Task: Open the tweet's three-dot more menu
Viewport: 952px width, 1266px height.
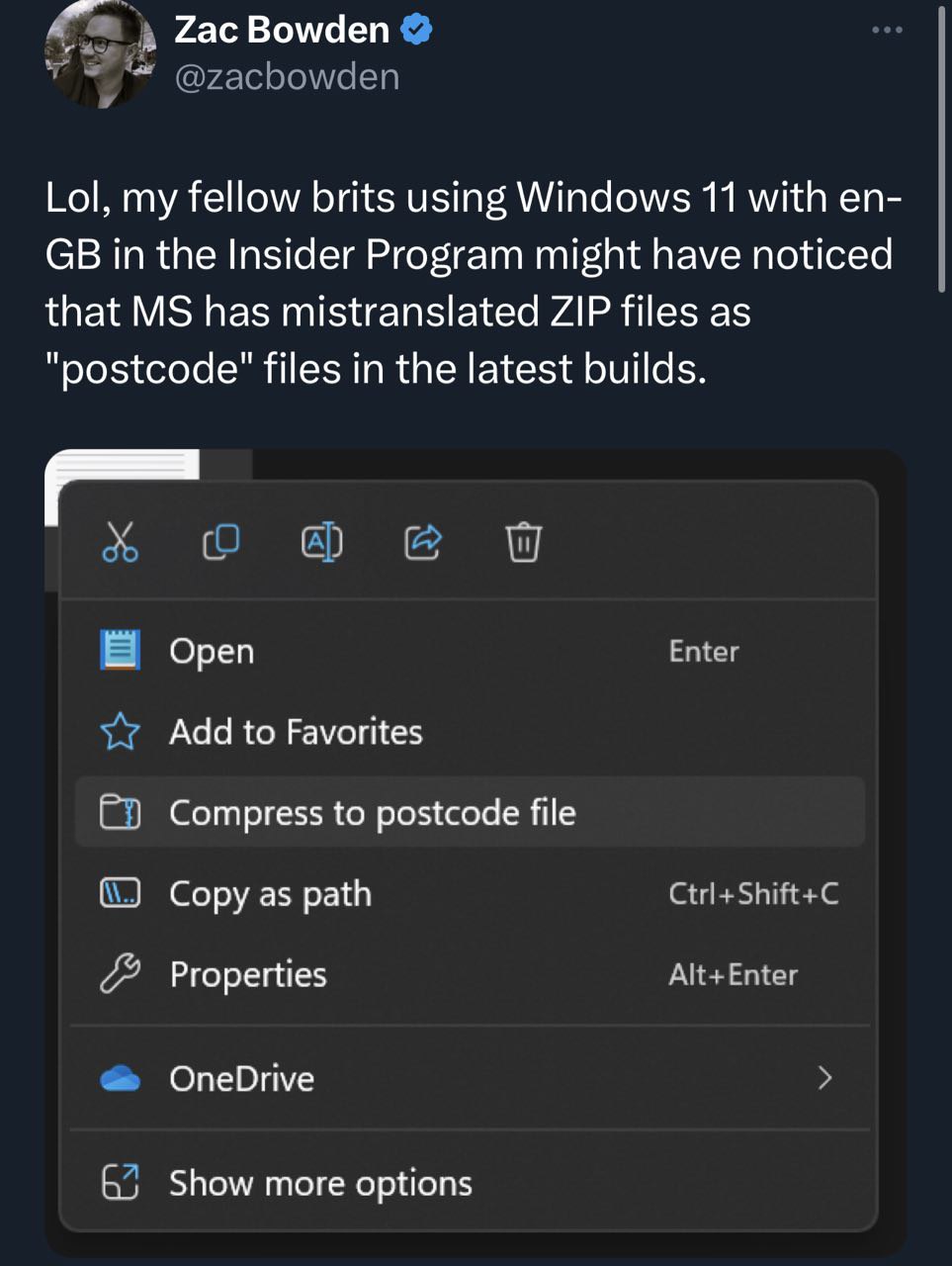Action: tap(887, 30)
